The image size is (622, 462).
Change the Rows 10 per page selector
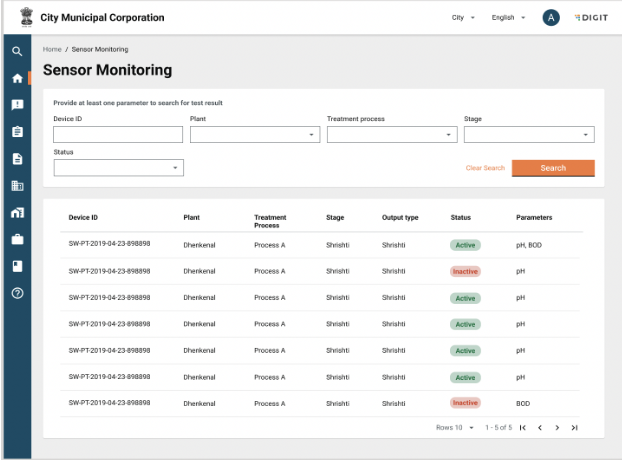455,427
